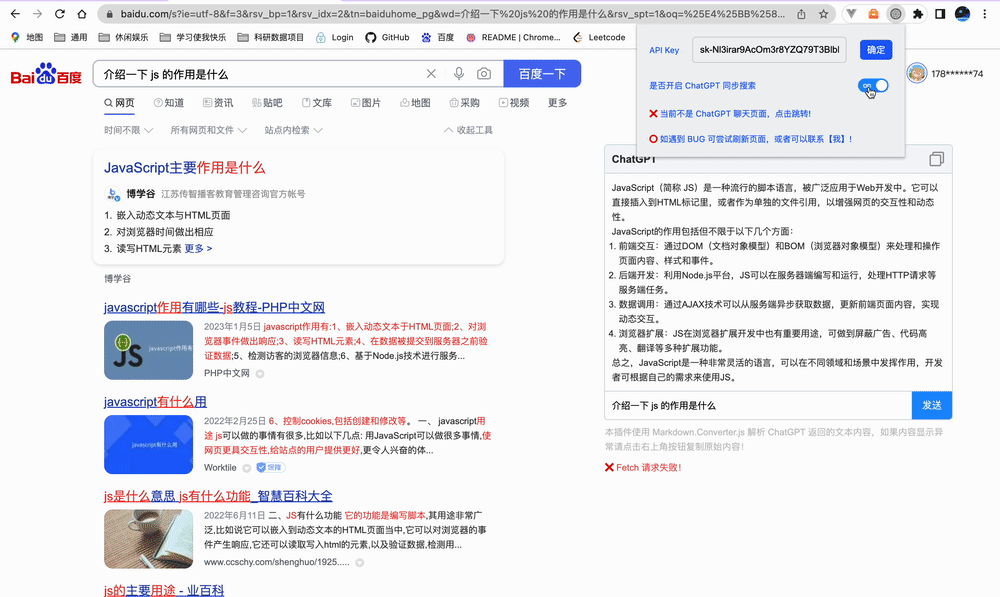This screenshot has height=597, width=1000.
Task: Click the 如遇到 BUG 可尝试刷新页面 link
Action: coord(756,139)
